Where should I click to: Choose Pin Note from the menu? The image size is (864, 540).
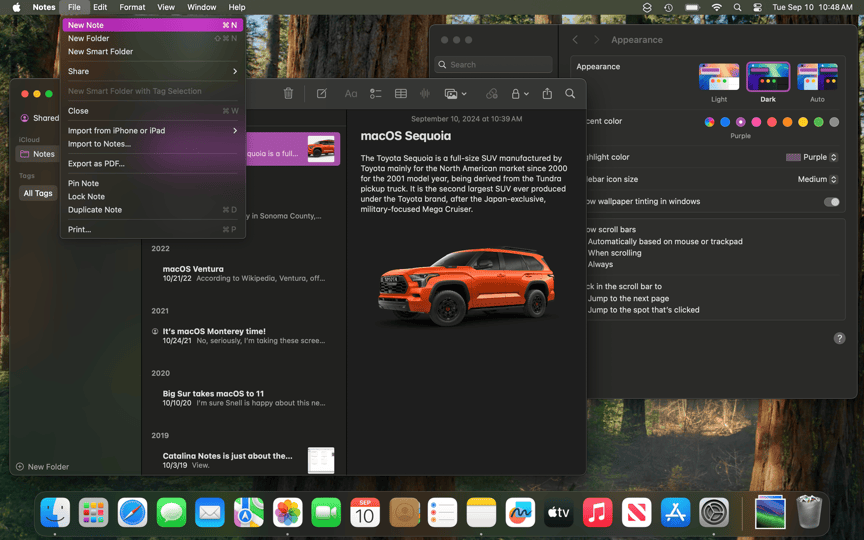coord(153,183)
